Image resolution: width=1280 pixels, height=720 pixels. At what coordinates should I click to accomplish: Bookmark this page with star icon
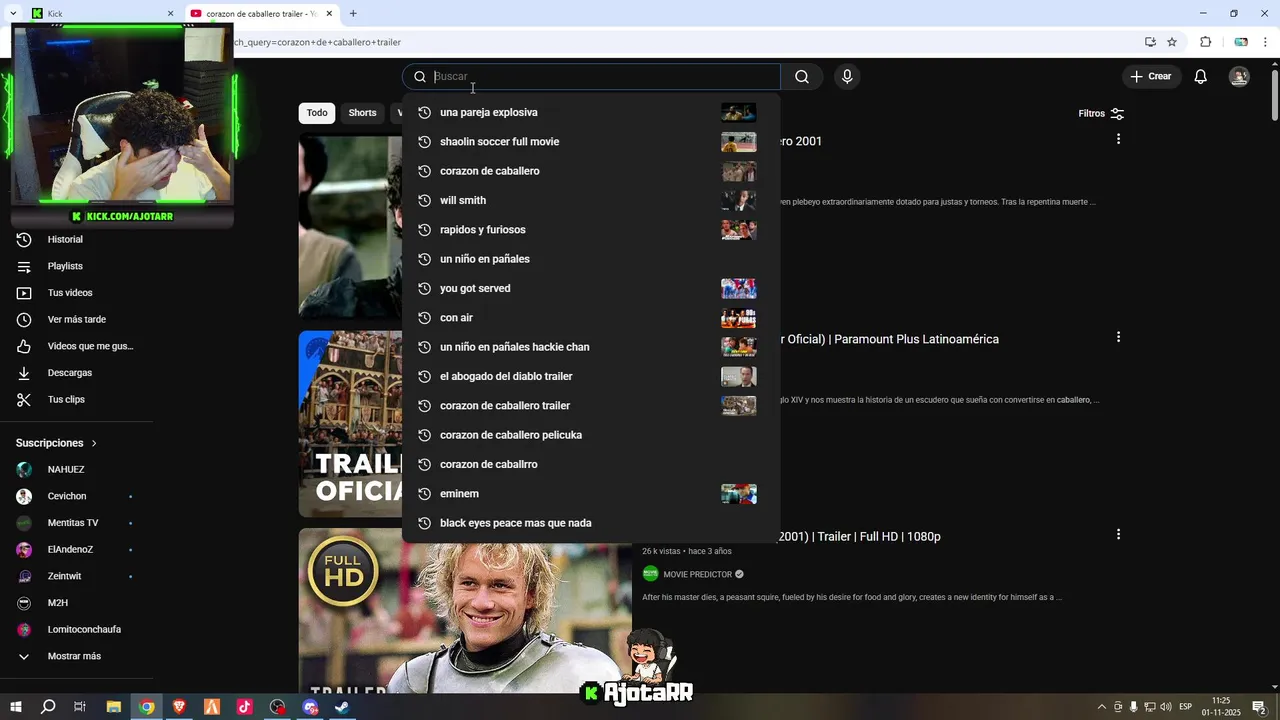pos(1172,42)
